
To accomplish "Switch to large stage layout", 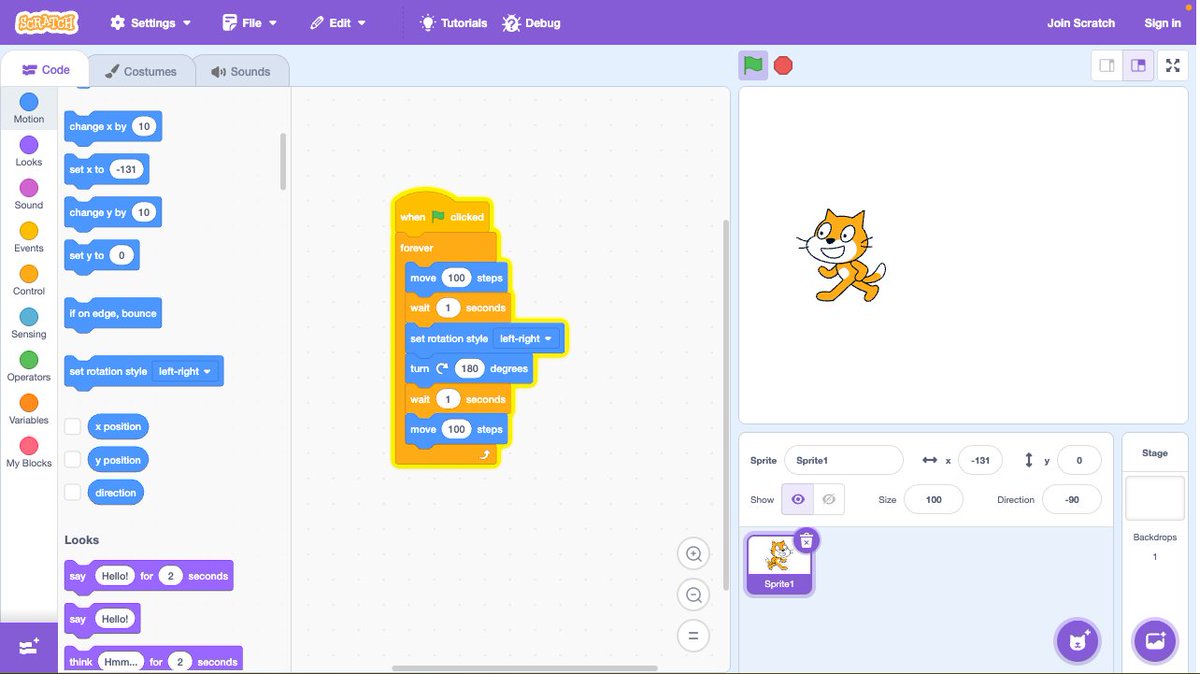I will [1138, 65].
